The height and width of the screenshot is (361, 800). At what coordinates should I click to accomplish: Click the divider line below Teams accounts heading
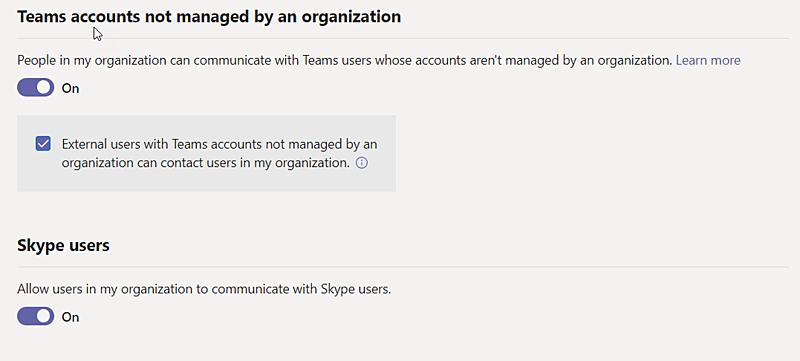coord(403,38)
